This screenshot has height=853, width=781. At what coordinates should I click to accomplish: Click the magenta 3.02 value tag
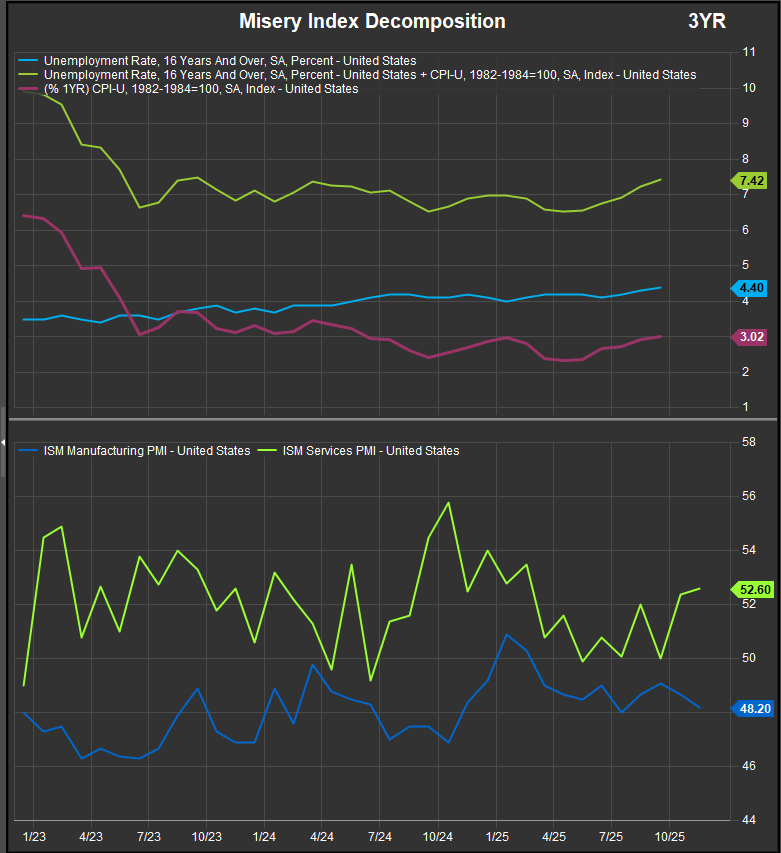(x=751, y=338)
